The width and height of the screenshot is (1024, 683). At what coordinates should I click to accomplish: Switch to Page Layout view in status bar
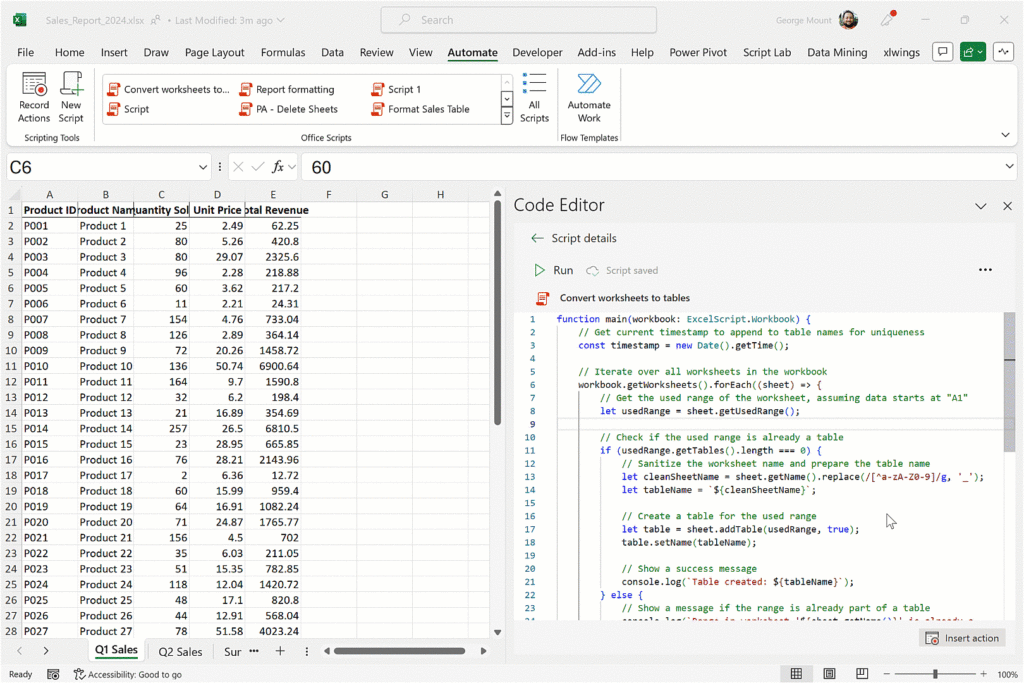[x=829, y=675]
